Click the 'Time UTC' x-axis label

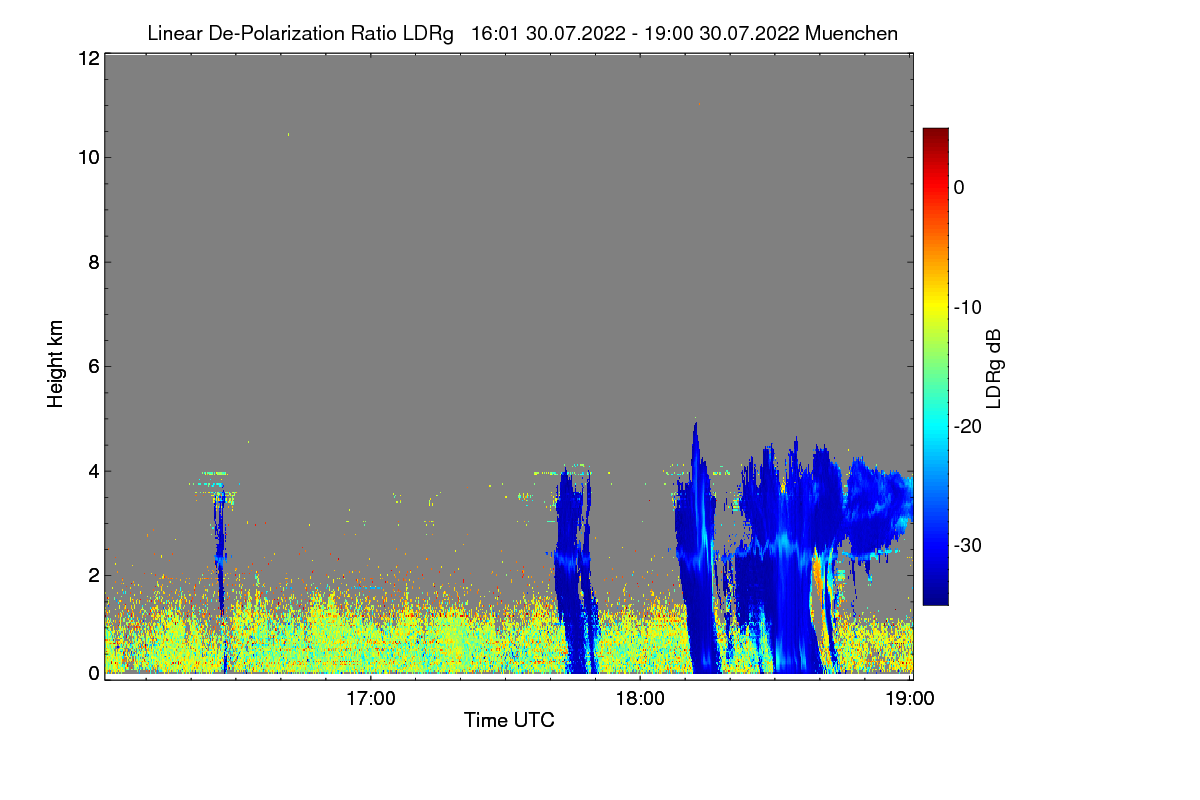tap(509, 720)
